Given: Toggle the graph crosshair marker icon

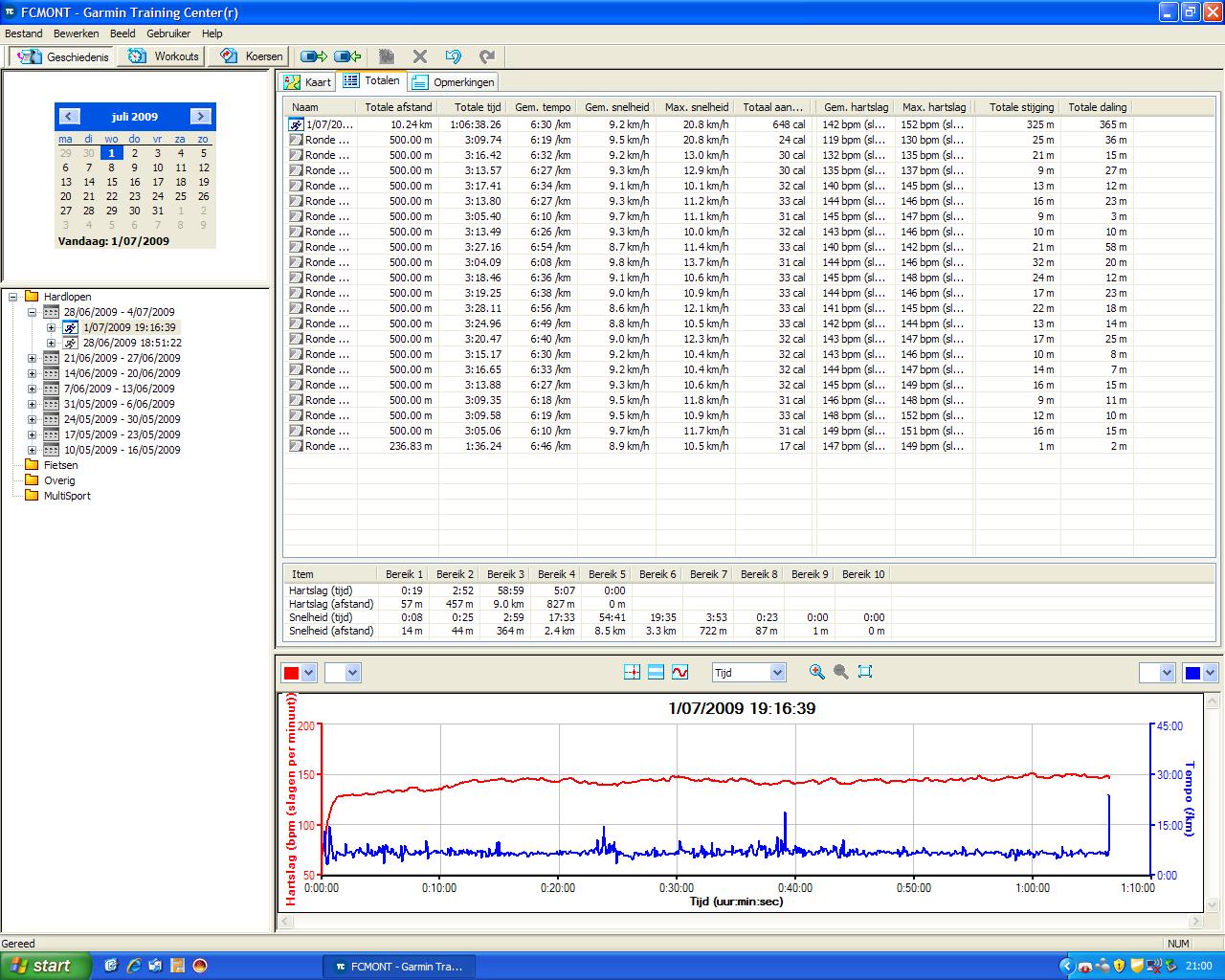Looking at the screenshot, I should click(632, 673).
